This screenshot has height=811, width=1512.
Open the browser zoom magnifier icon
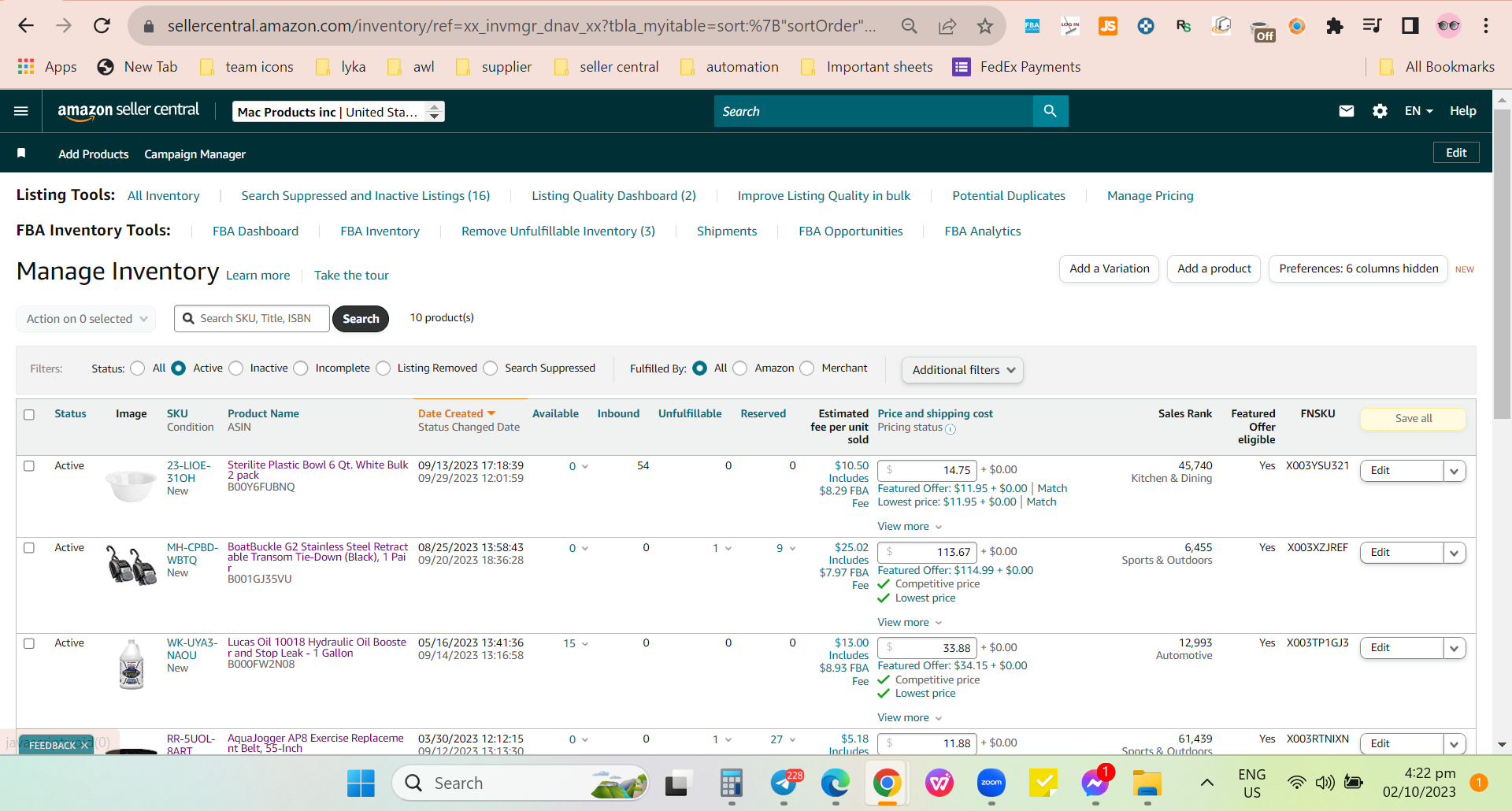[910, 26]
